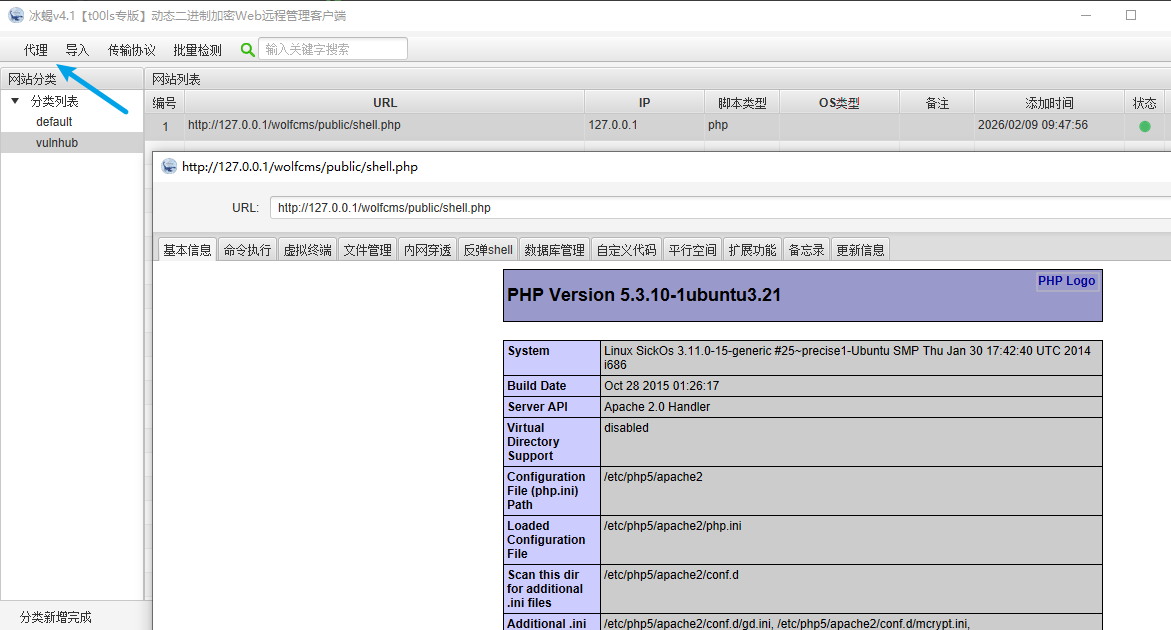
Task: Click the 脚本类型 column header
Action: pos(742,103)
